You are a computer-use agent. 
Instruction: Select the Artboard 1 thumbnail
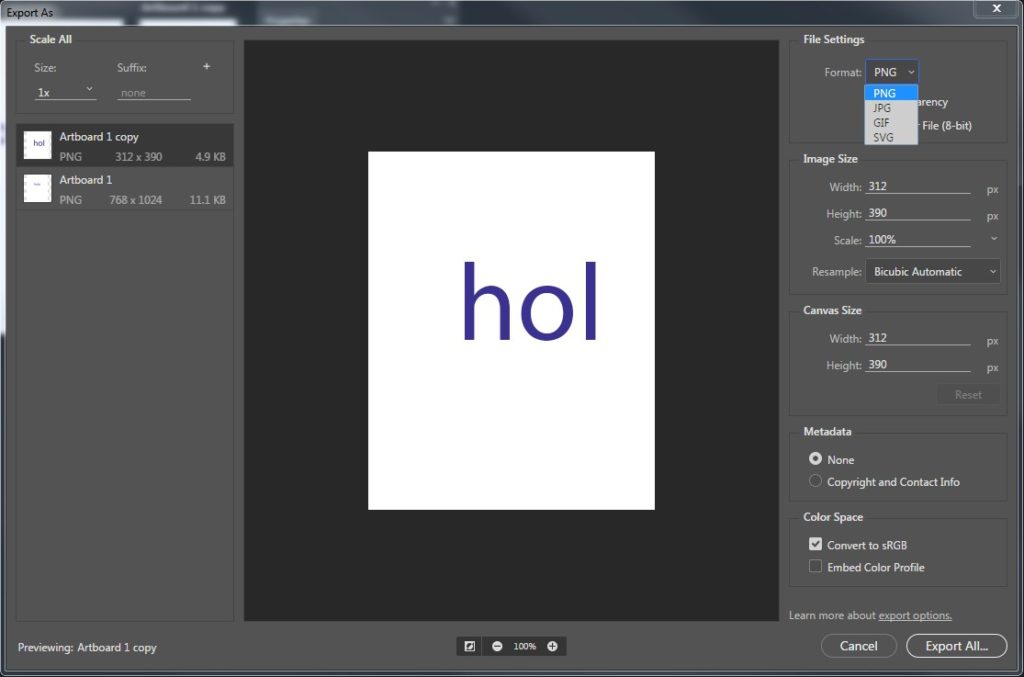38,187
